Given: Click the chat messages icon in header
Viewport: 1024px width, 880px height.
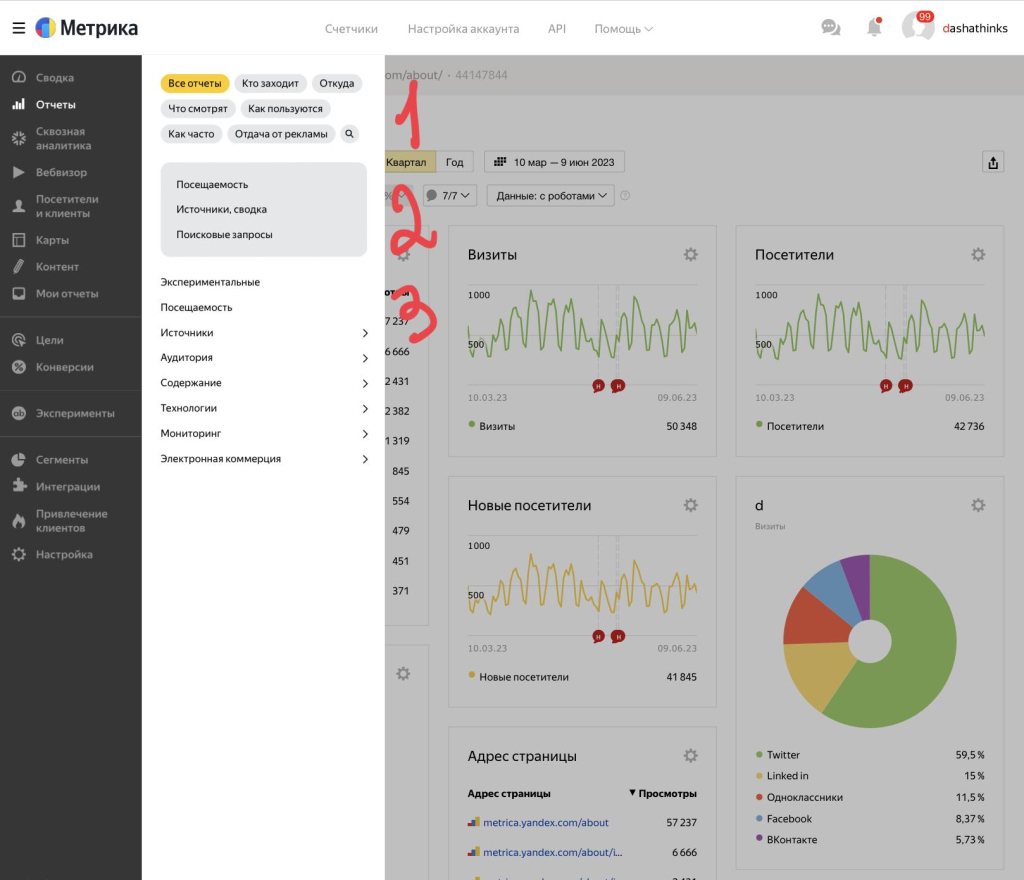Looking at the screenshot, I should tap(830, 28).
